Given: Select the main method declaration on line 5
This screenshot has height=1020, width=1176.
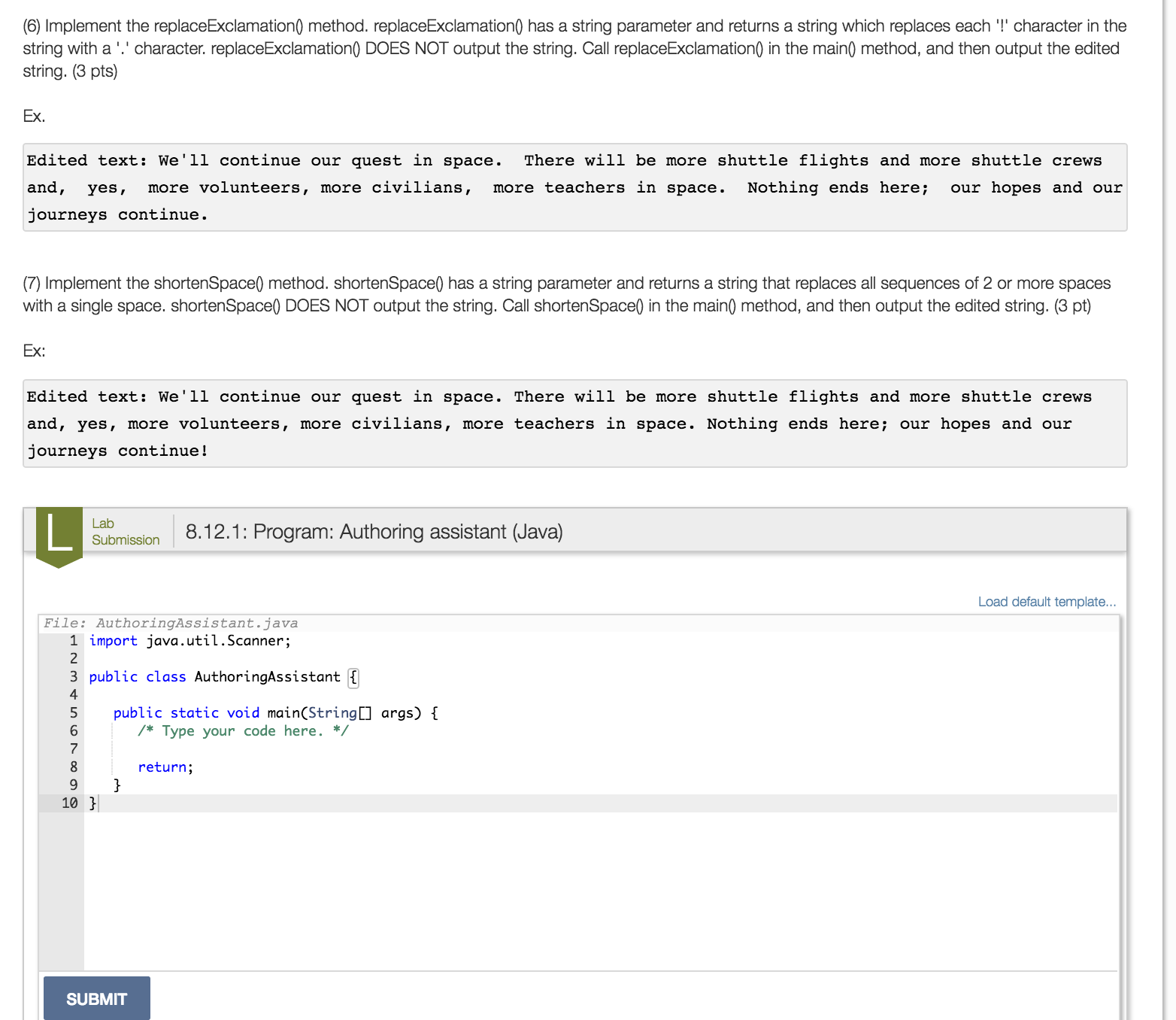Looking at the screenshot, I should point(274,712).
